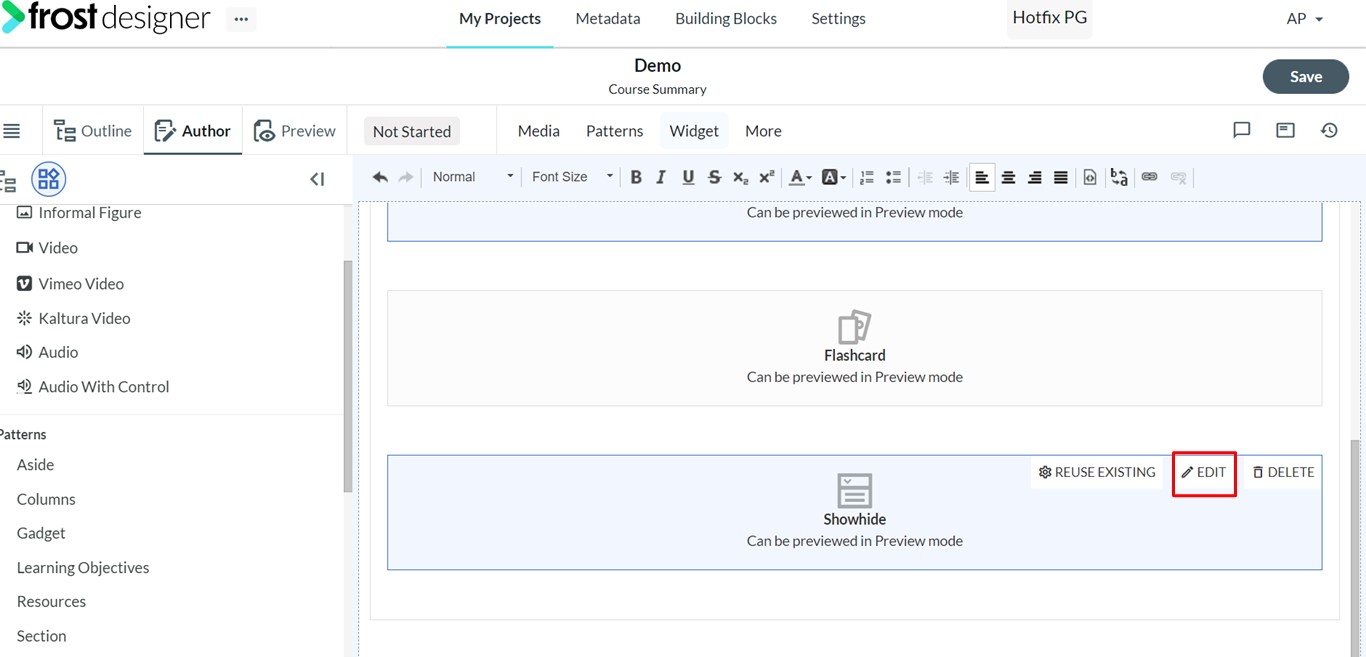
Task: Go to the Building Blocks tab
Action: [726, 19]
